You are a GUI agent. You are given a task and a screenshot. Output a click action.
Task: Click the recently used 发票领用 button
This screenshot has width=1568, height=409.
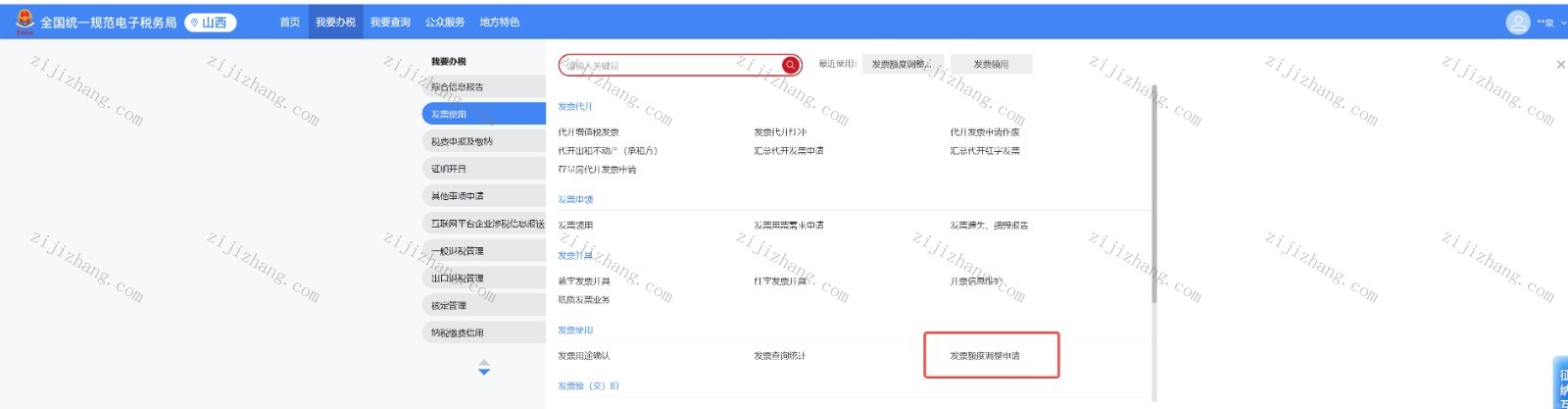point(991,65)
